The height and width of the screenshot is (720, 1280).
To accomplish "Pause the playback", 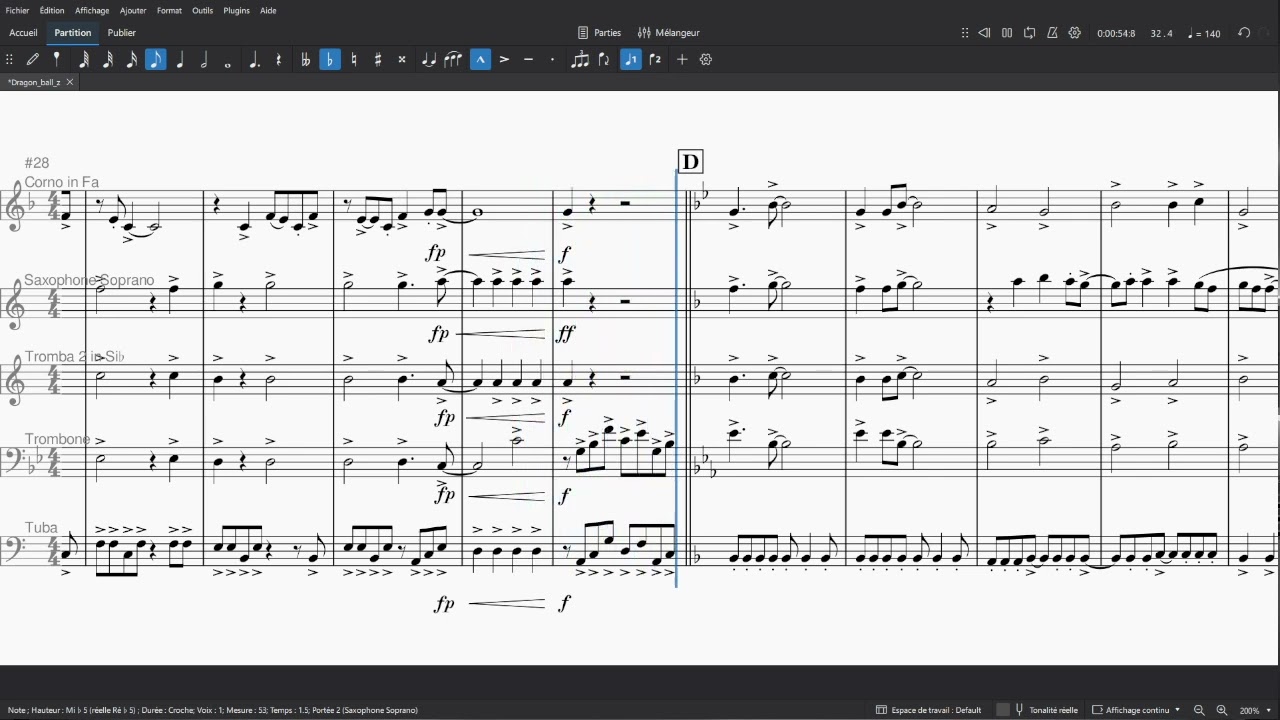I will click(x=1007, y=33).
